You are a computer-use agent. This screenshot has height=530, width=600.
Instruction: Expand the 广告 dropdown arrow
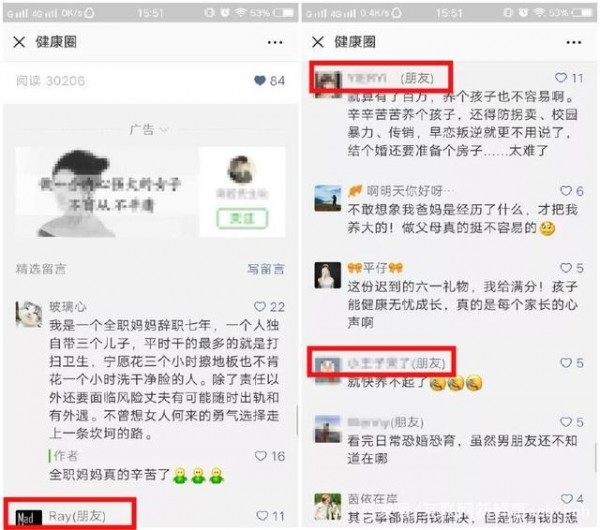click(x=164, y=130)
